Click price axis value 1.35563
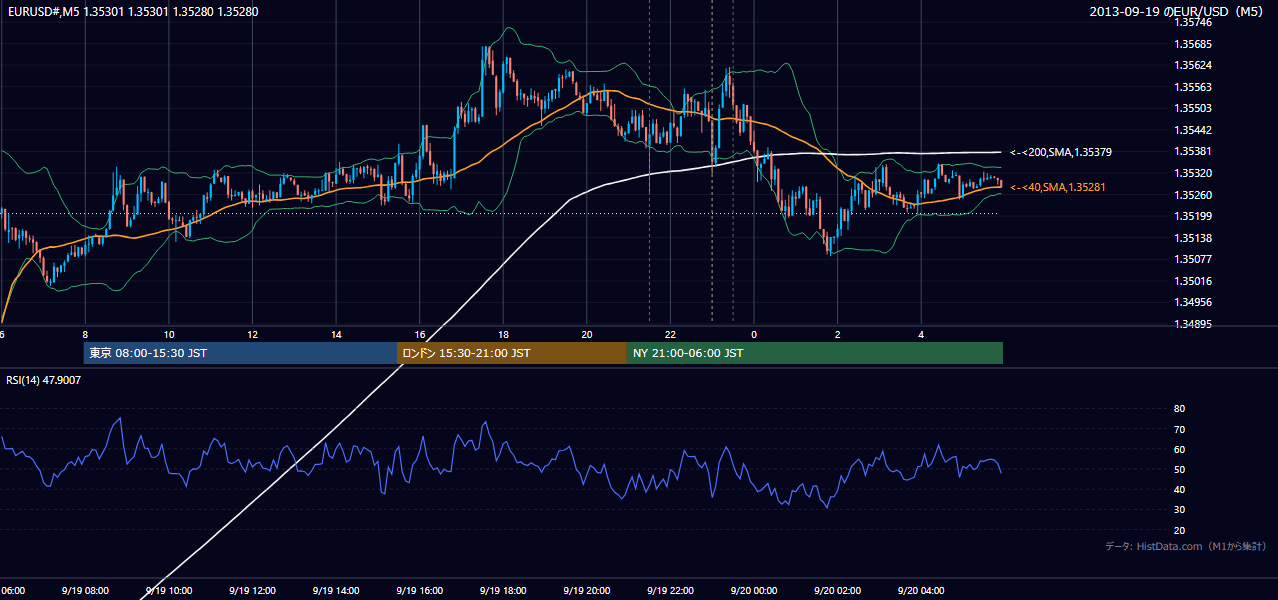Viewport: 1278px width, 600px height. (1191, 87)
